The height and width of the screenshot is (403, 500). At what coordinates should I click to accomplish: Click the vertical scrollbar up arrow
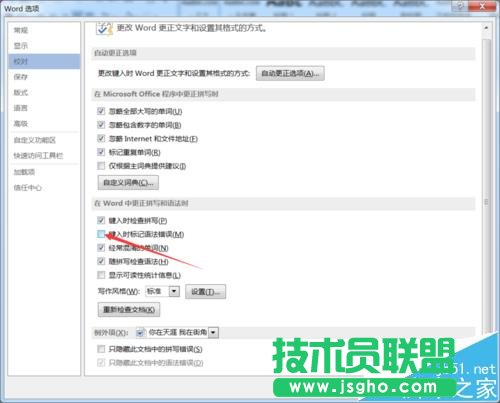pyautogui.click(x=486, y=28)
